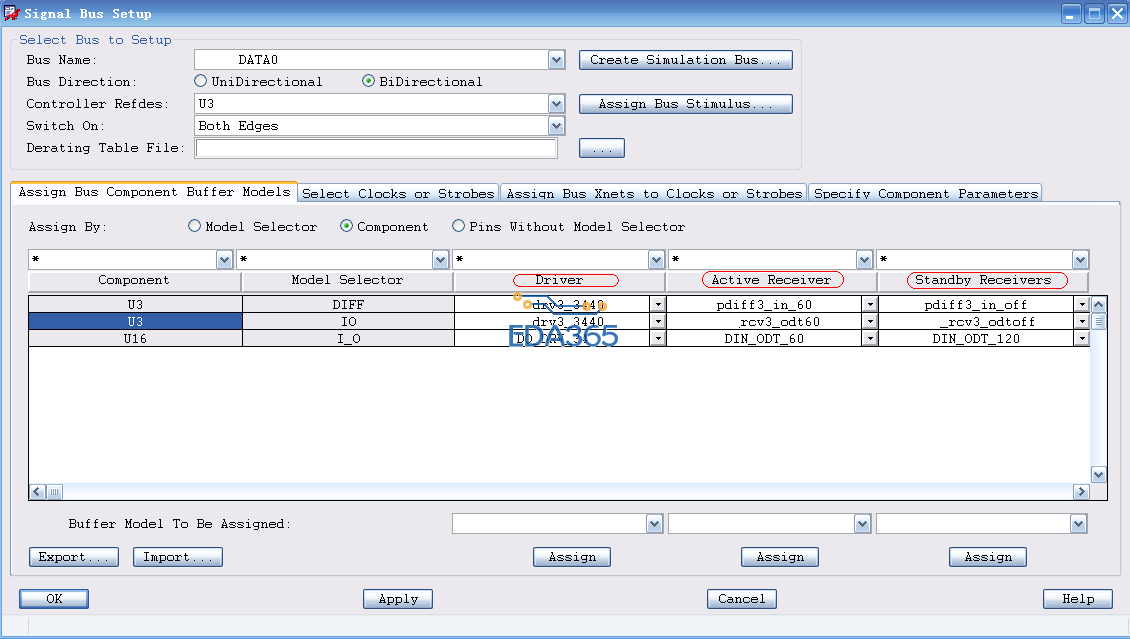Expand the Driver filter dropdown

656,259
